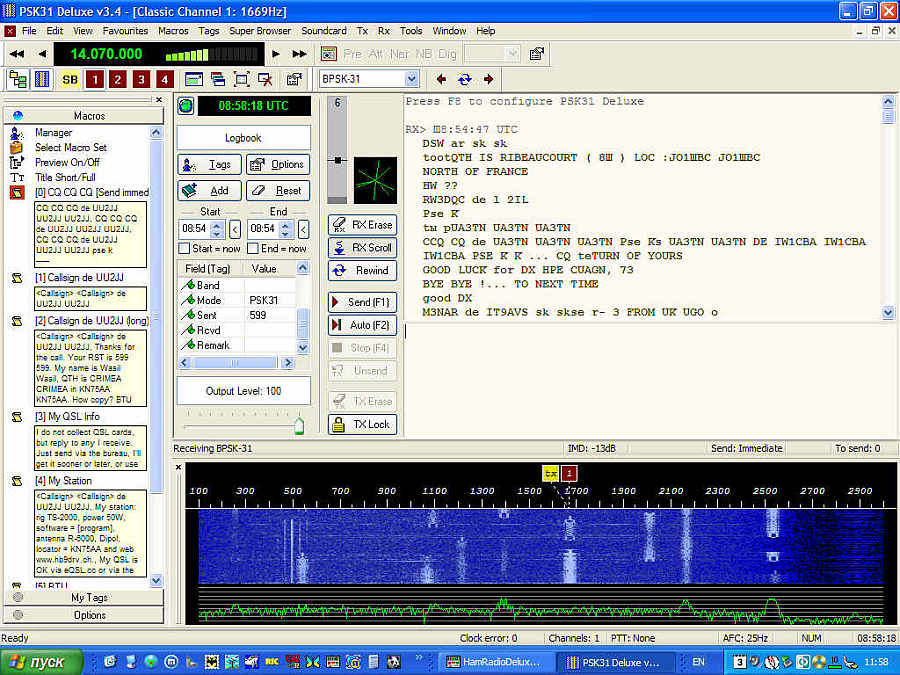Close the Macros side panel
This screenshot has height=675, width=900.
pyautogui.click(x=159, y=100)
